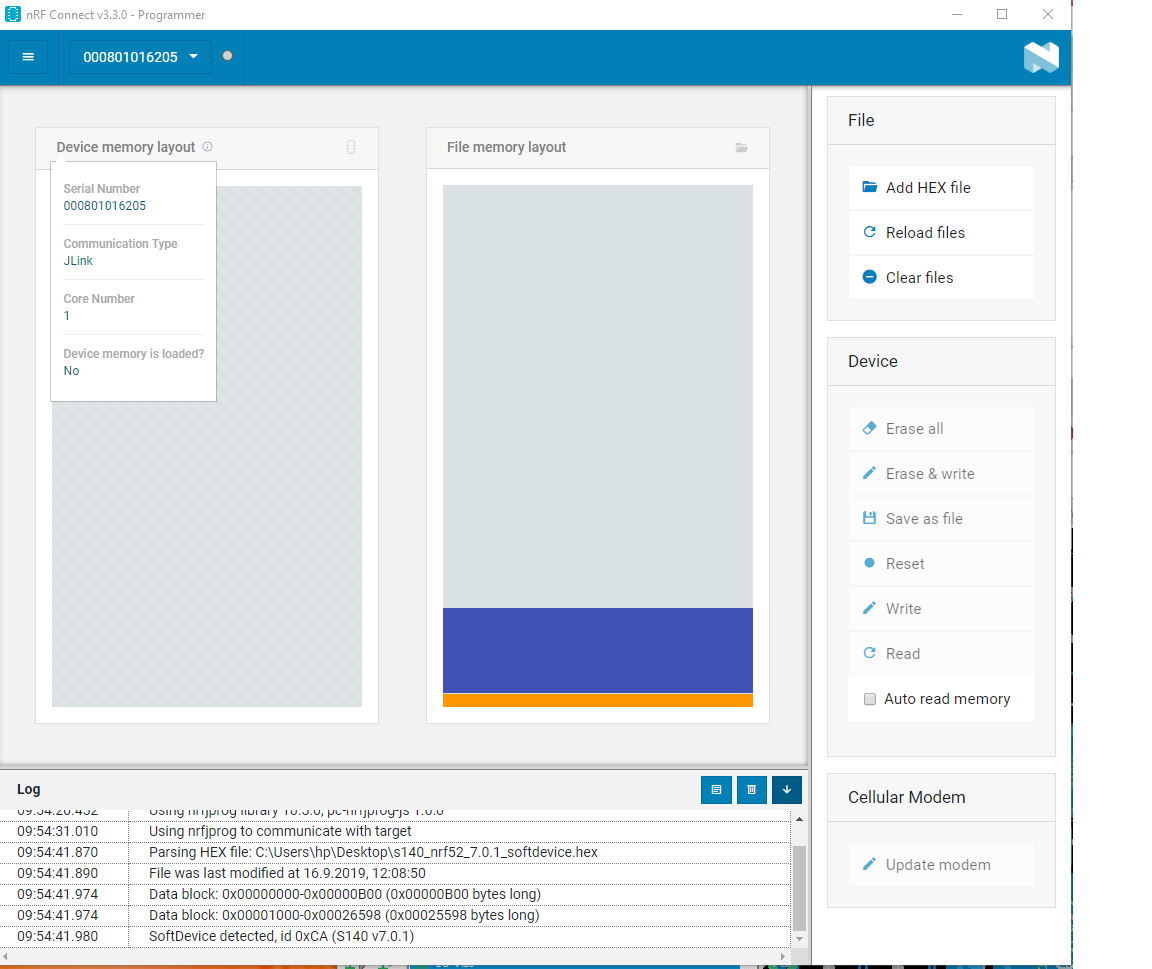Open device selector dropdown 000801016205
The height and width of the screenshot is (969, 1152).
click(x=140, y=57)
